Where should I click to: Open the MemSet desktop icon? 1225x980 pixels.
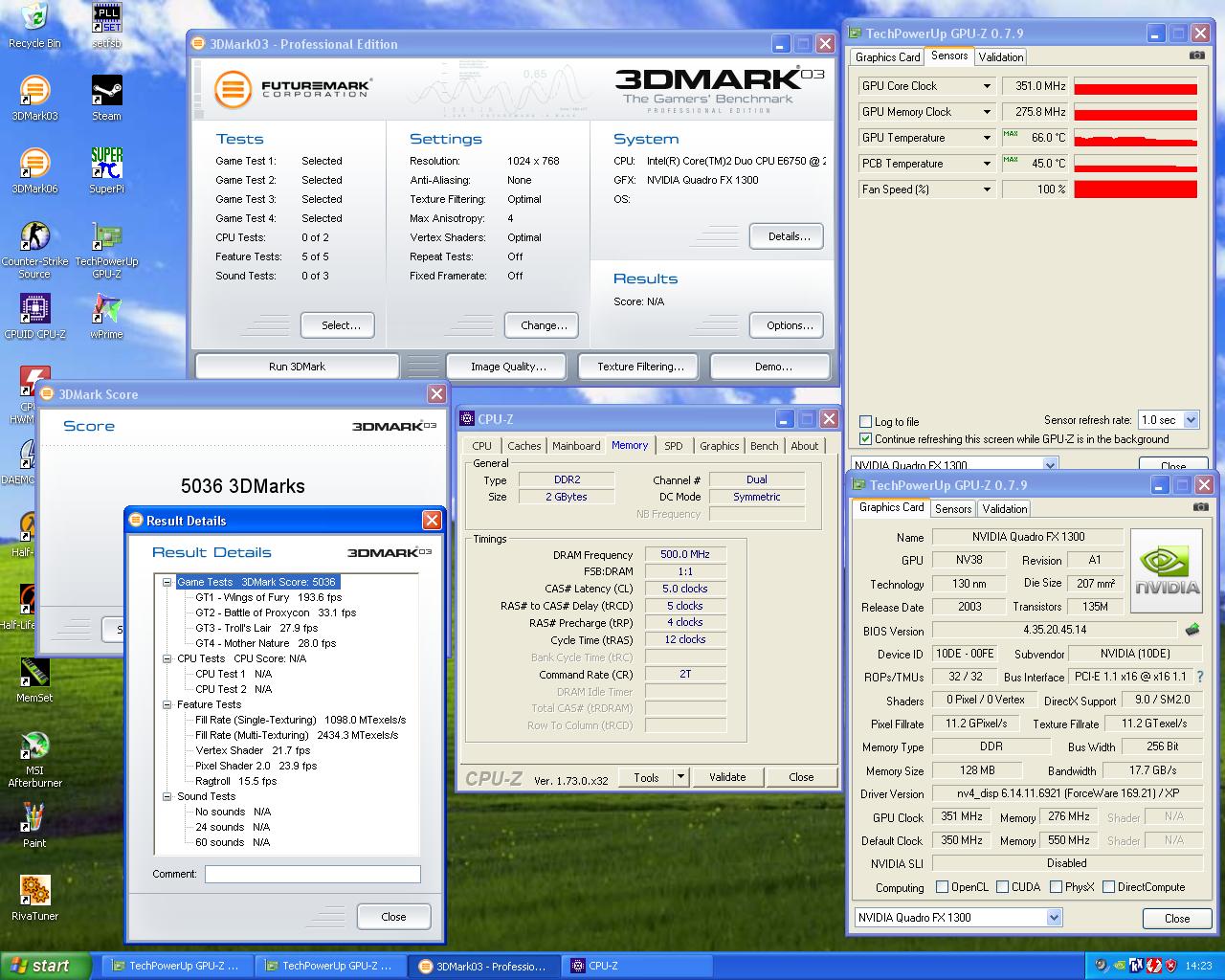tap(34, 679)
